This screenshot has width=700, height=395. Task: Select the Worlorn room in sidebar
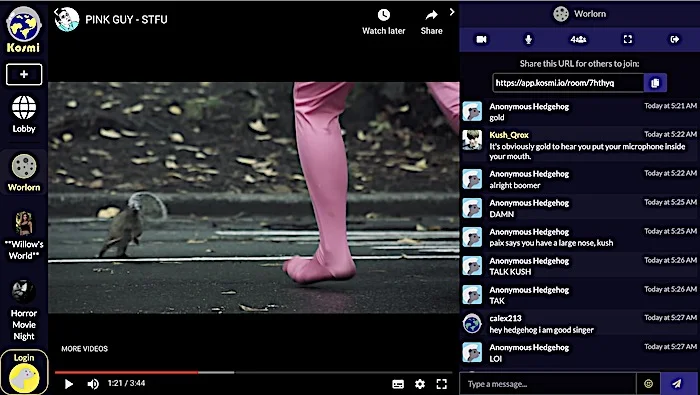[x=24, y=173]
